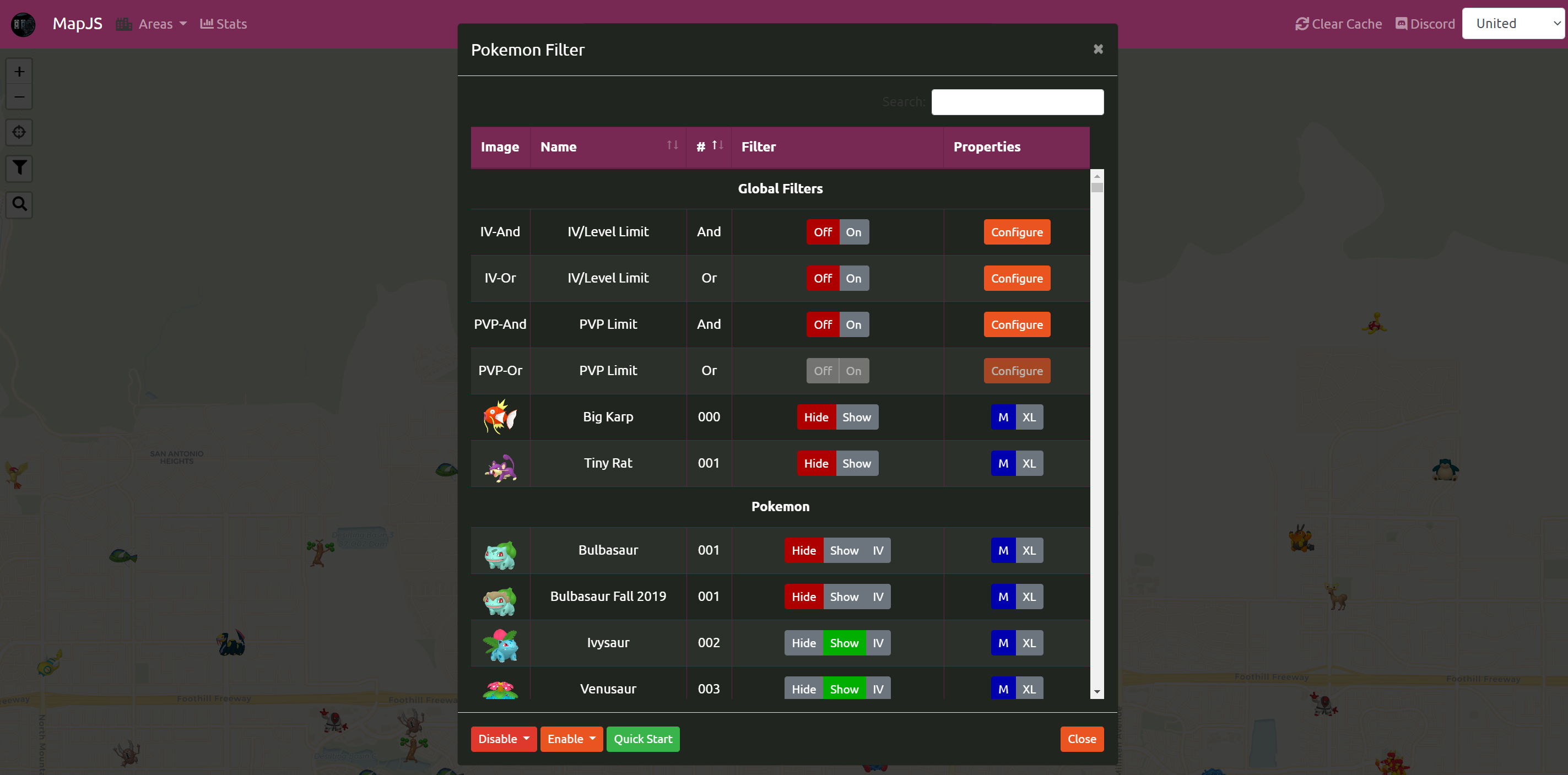The width and height of the screenshot is (1568, 775).
Task: Open the funnel filter icon on map
Action: click(x=19, y=168)
